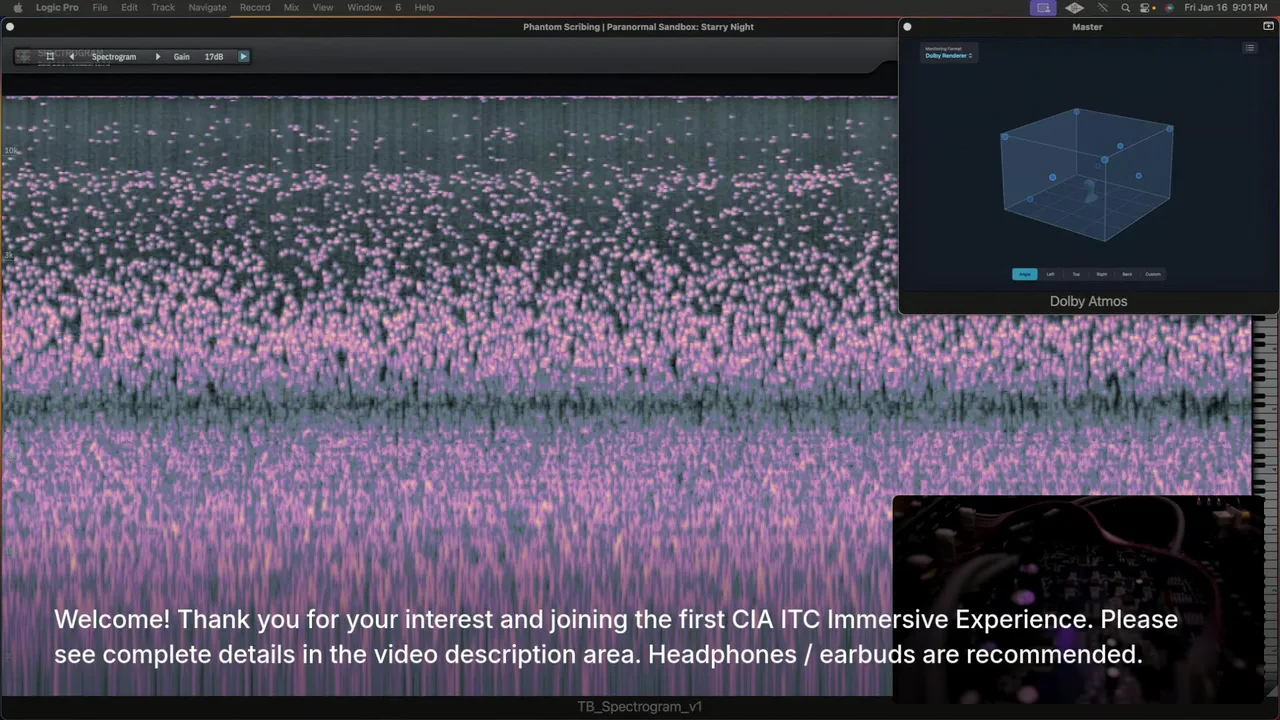This screenshot has height=720, width=1280.
Task: Select the Back view tab
Action: click(1127, 274)
